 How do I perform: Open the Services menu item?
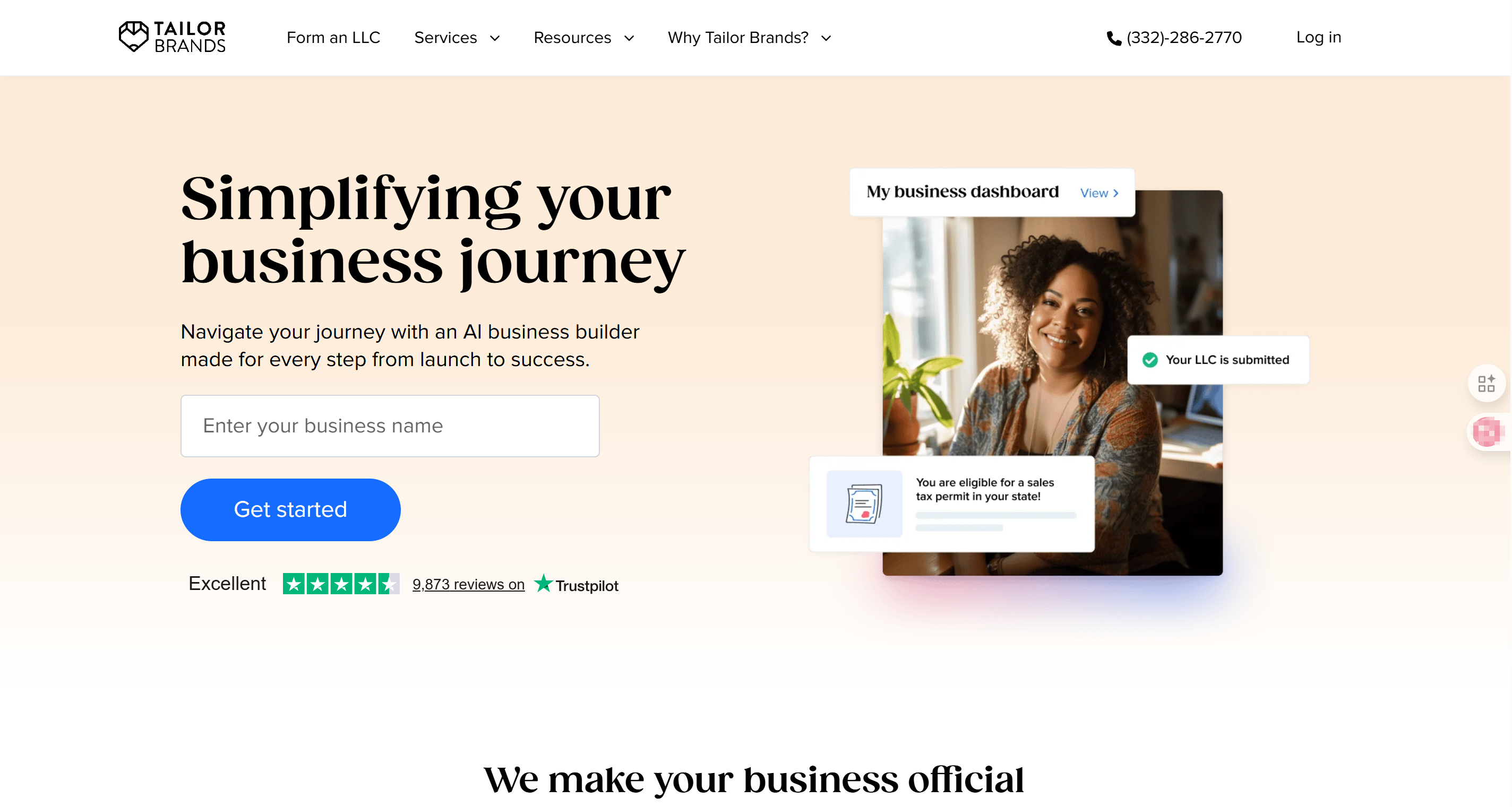click(x=445, y=38)
